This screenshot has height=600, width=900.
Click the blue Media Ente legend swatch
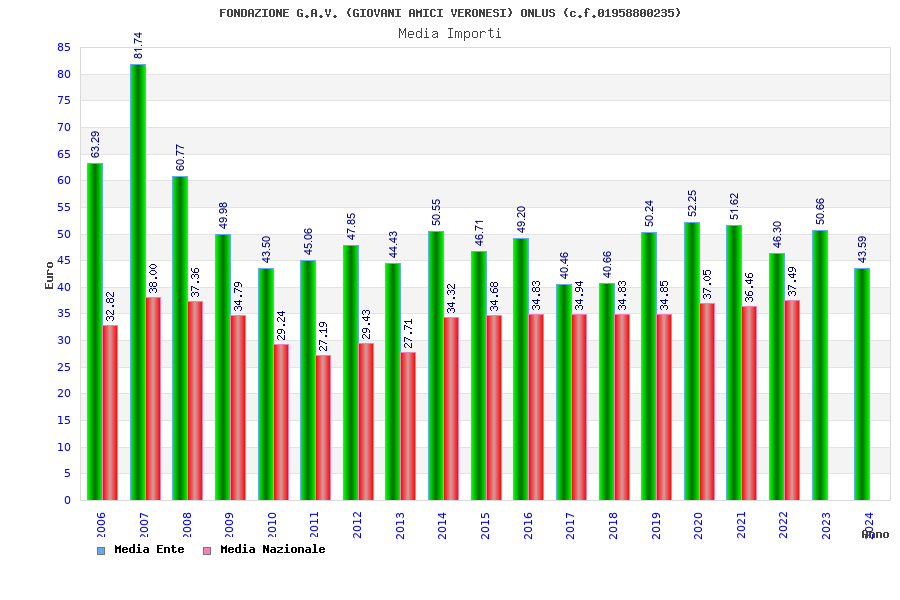(x=101, y=551)
